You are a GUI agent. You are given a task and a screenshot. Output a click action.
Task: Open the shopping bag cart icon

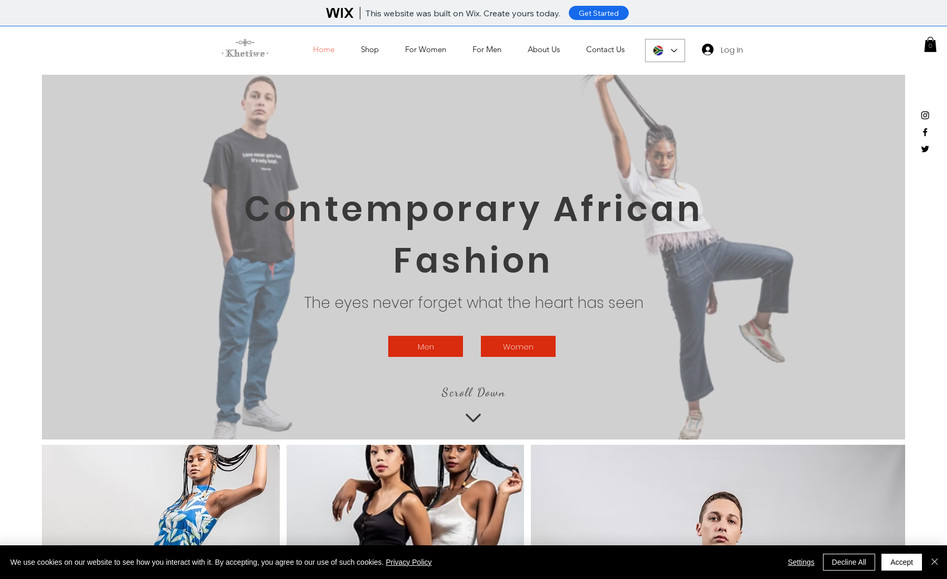click(x=930, y=45)
